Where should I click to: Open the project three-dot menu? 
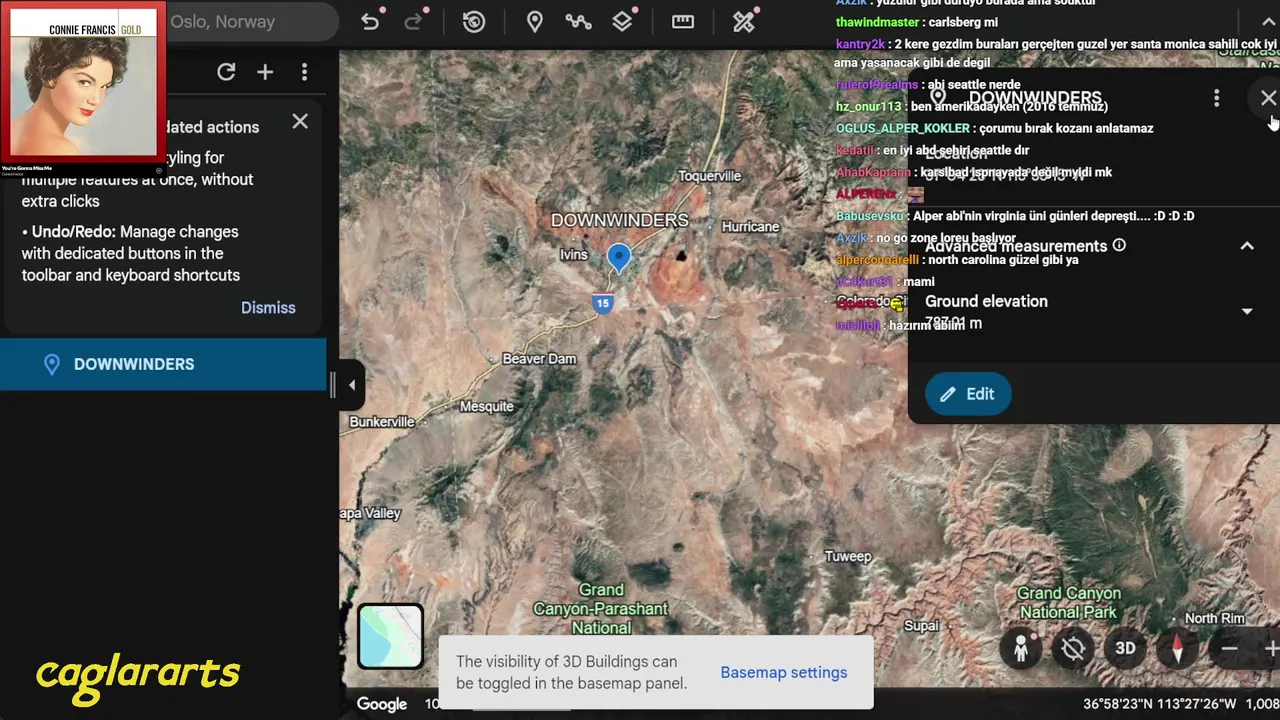304,72
